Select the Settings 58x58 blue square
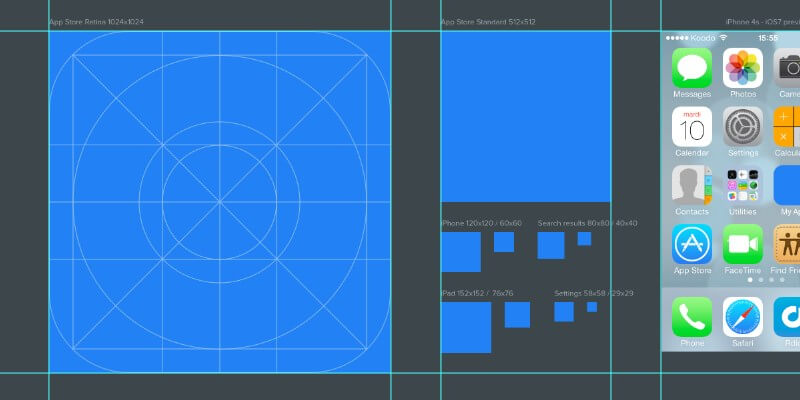The height and width of the screenshot is (400, 800). [x=564, y=312]
